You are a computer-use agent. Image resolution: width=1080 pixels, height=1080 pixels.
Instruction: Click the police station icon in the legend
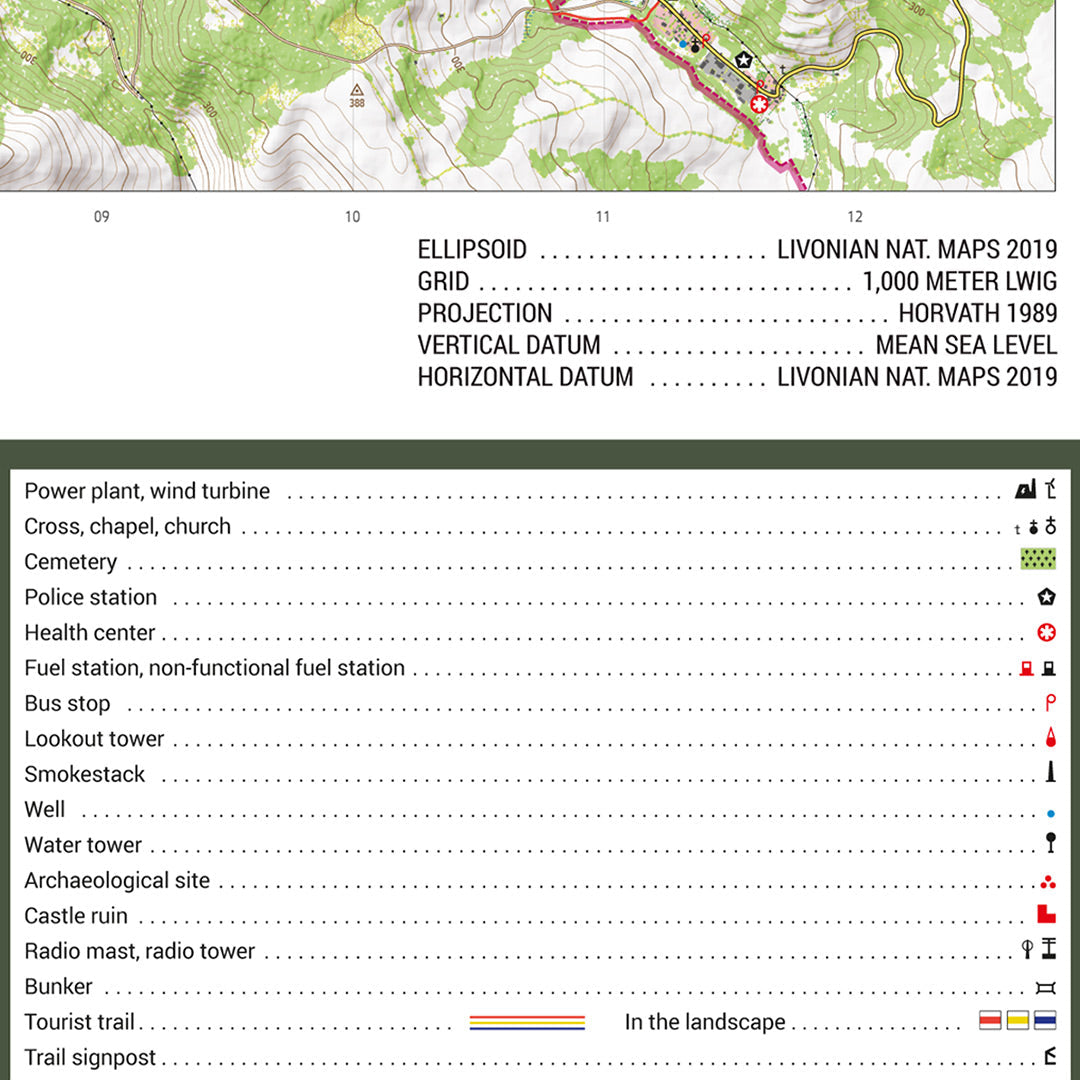tap(1046, 598)
